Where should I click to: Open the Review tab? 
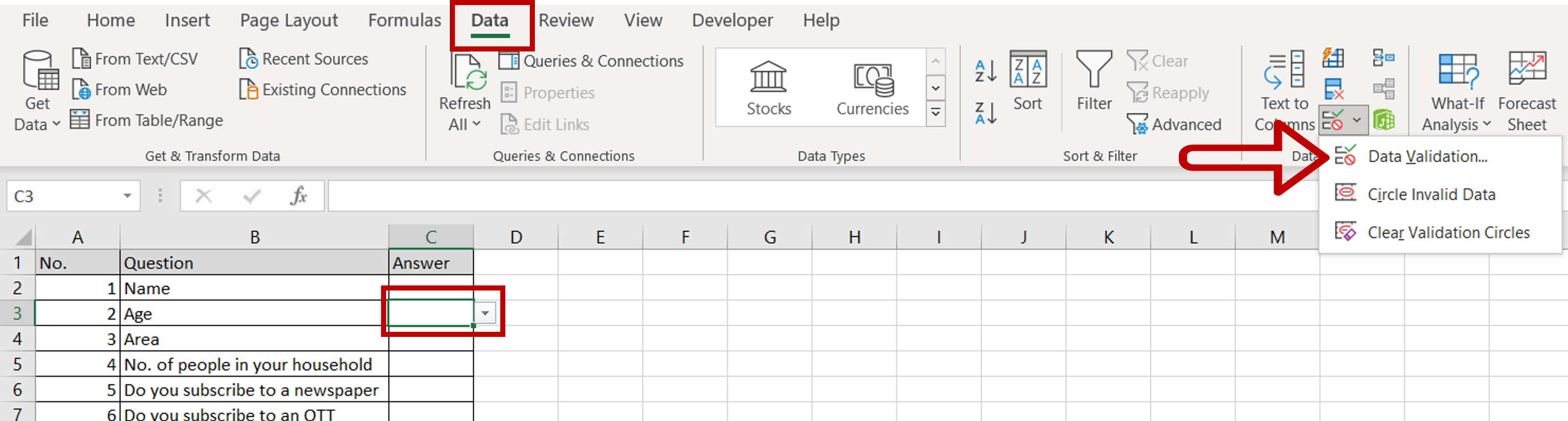[x=565, y=20]
